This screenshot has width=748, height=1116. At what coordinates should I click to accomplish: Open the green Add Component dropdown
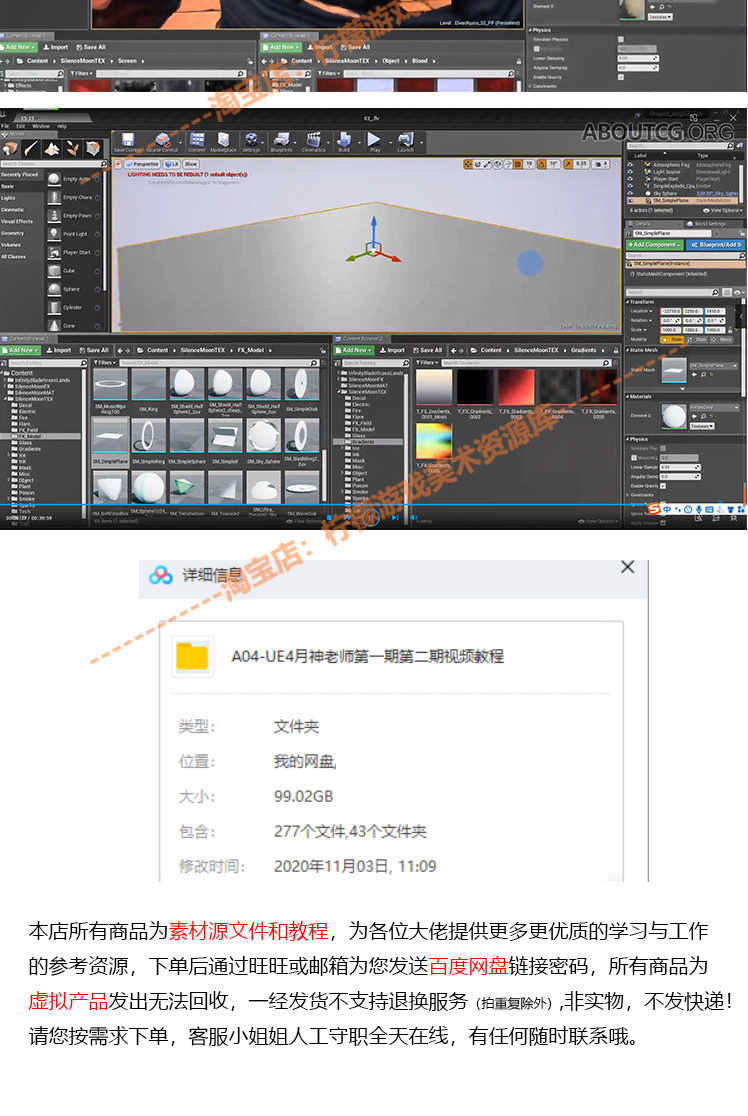[654, 245]
